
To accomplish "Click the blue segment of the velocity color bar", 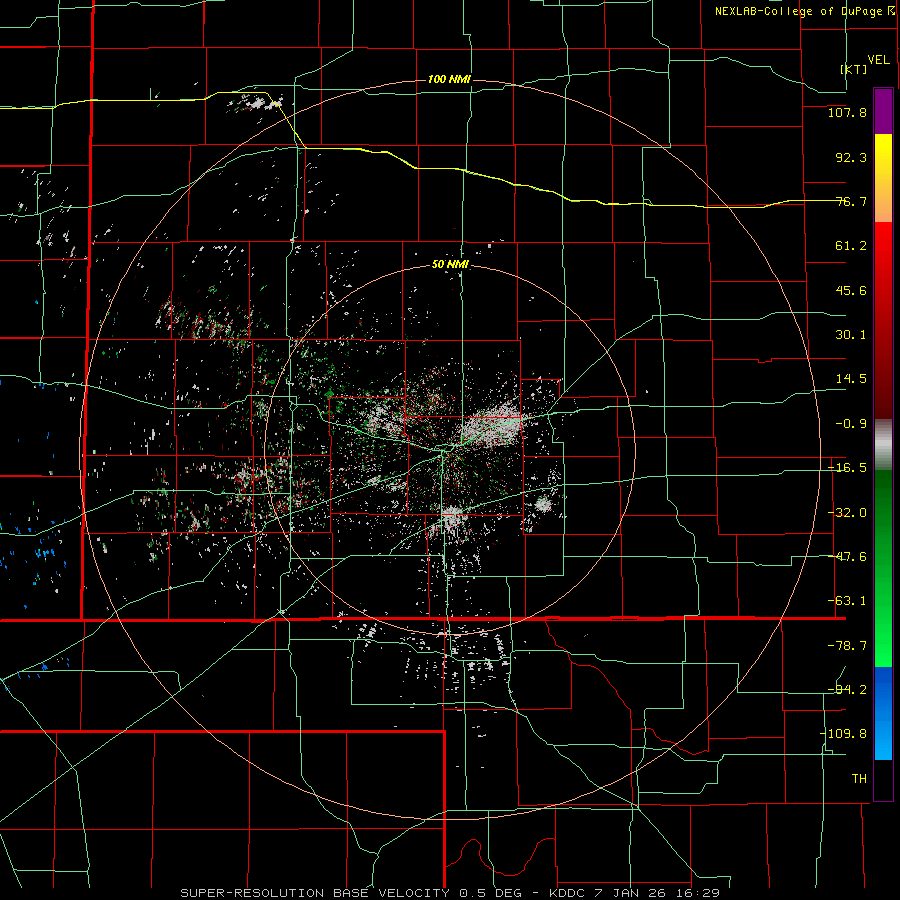I will click(883, 713).
